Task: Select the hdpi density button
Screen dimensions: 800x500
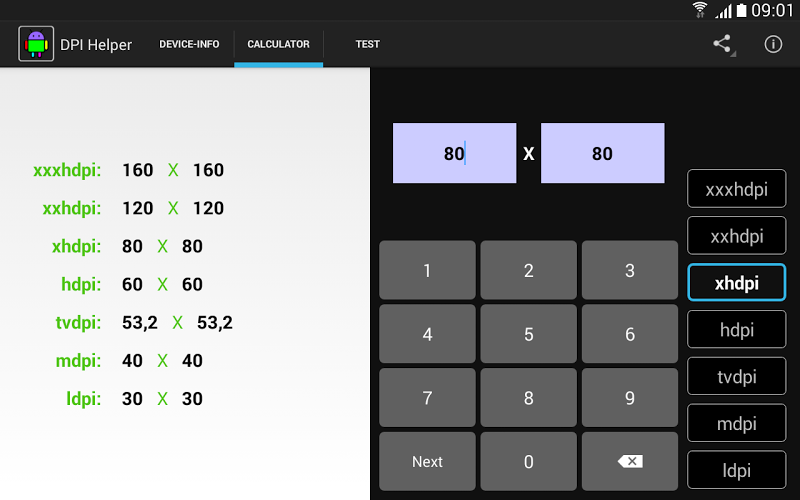Action: [x=736, y=329]
